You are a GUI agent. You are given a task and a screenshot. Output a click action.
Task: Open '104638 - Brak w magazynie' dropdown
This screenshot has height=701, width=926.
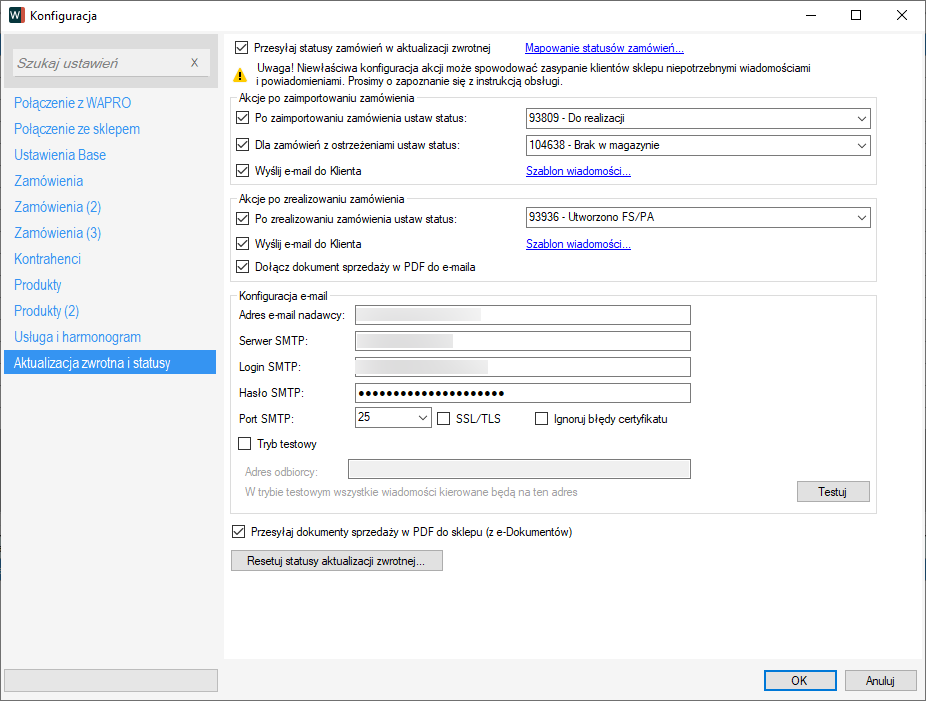(861, 146)
